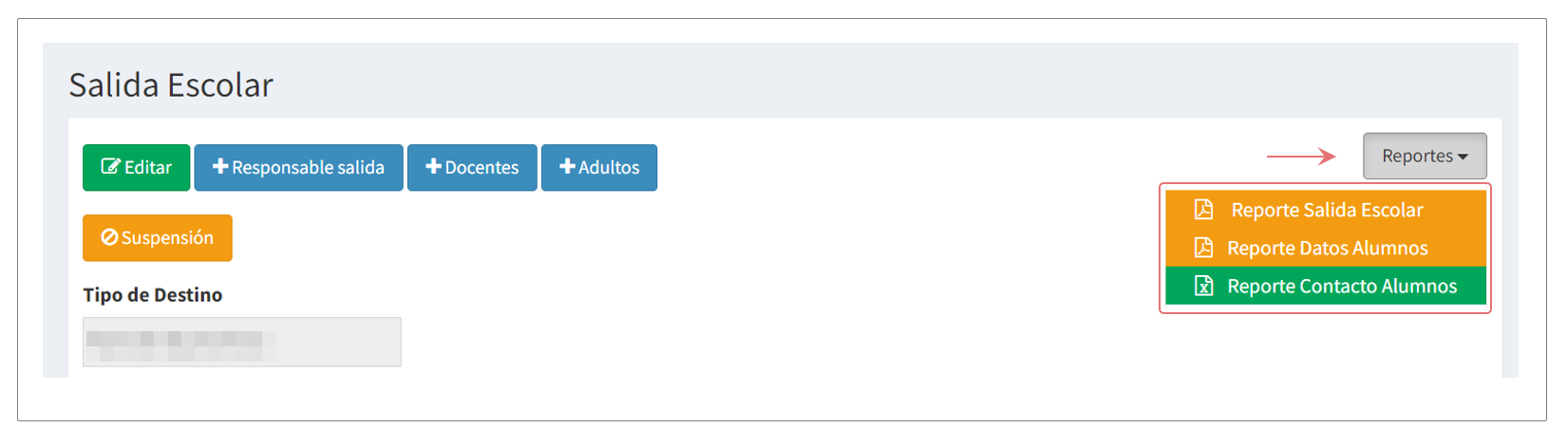The image size is (1568, 446).
Task: Click PDF icon beside Reporte Datos Alumnos
Action: (1203, 248)
